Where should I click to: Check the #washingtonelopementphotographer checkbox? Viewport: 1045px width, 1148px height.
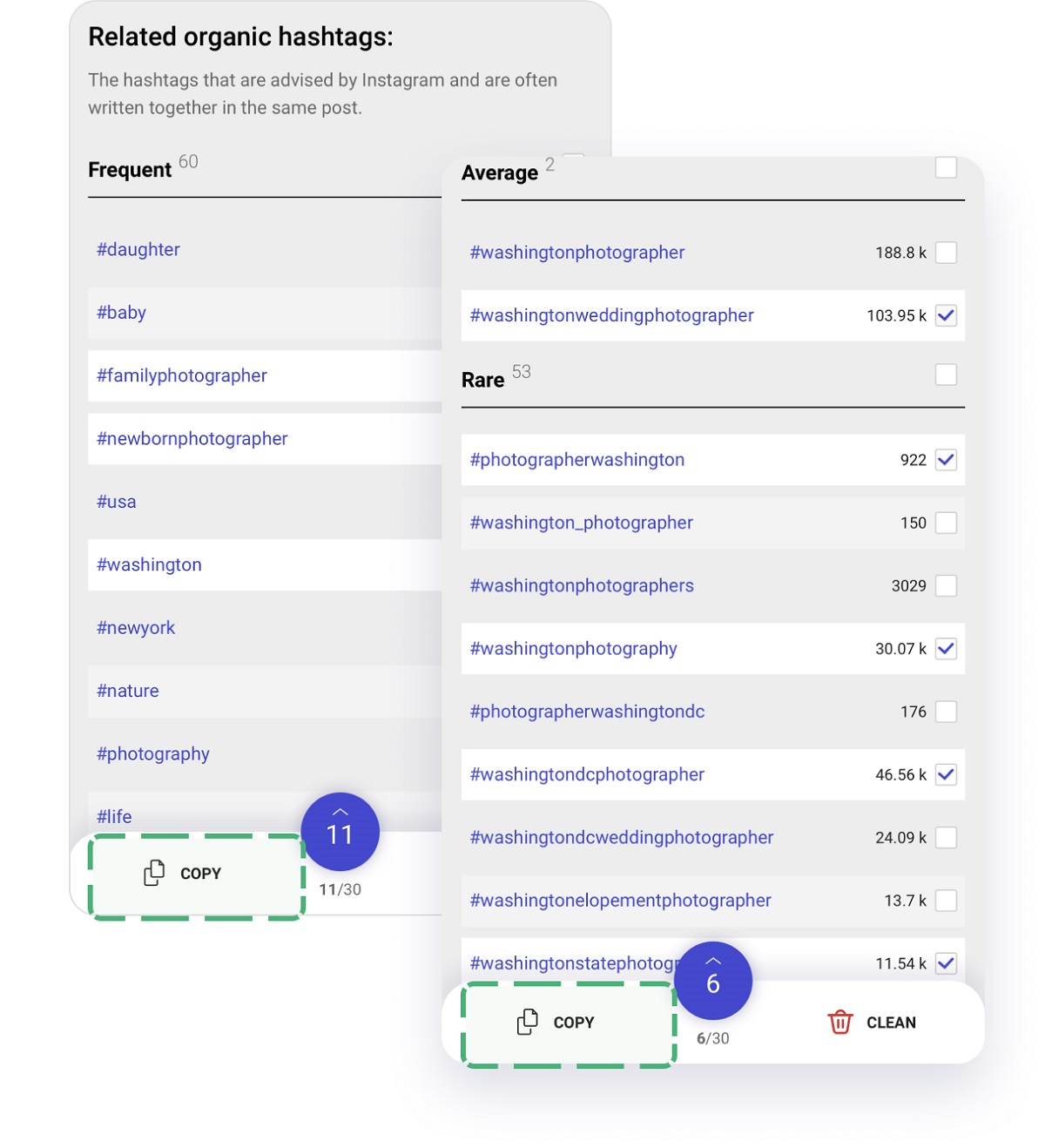point(946,901)
